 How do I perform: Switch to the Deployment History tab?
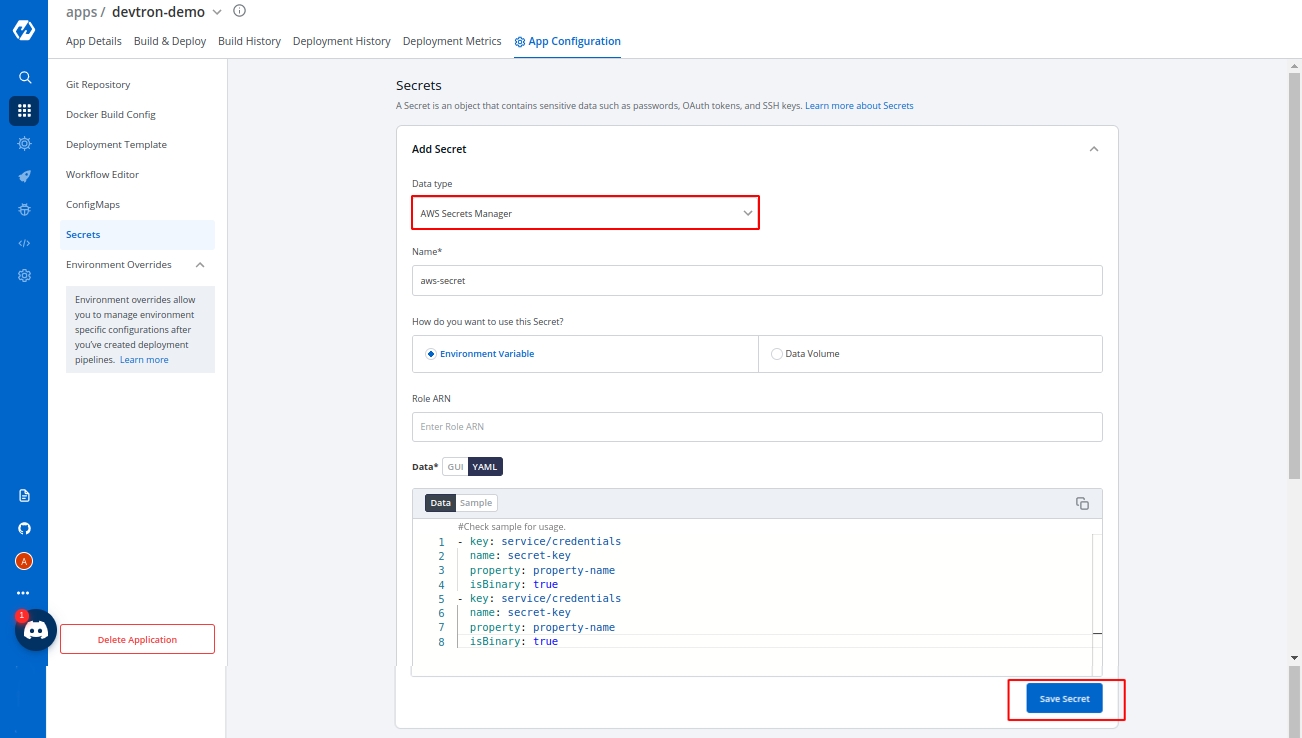click(x=341, y=41)
